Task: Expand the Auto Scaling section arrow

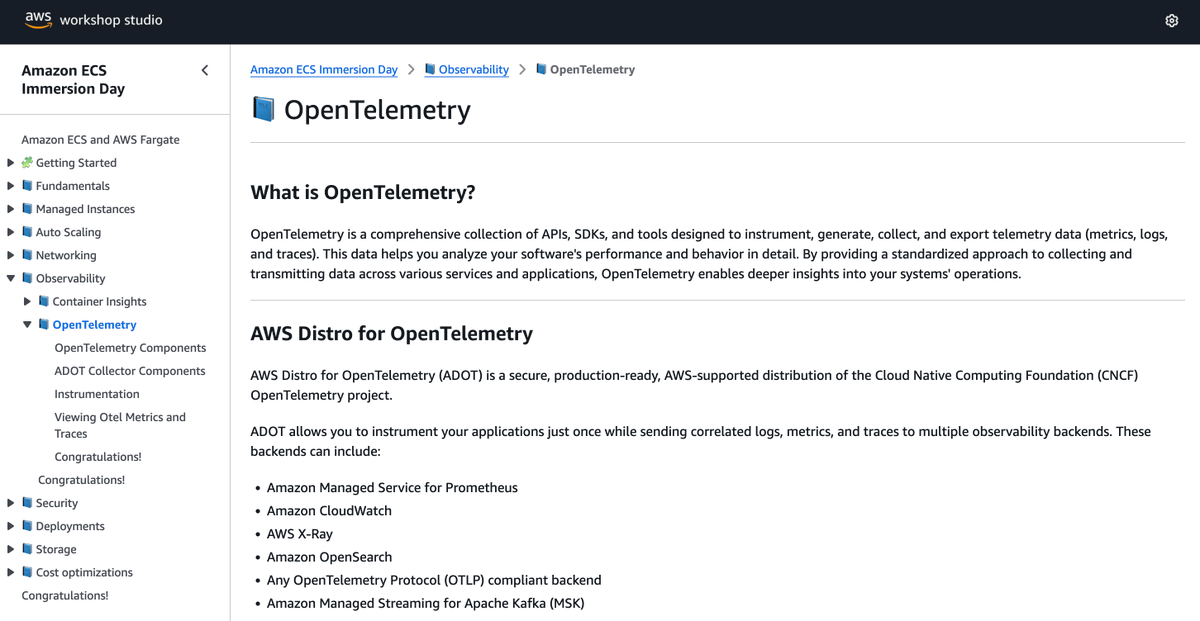Action: point(11,231)
